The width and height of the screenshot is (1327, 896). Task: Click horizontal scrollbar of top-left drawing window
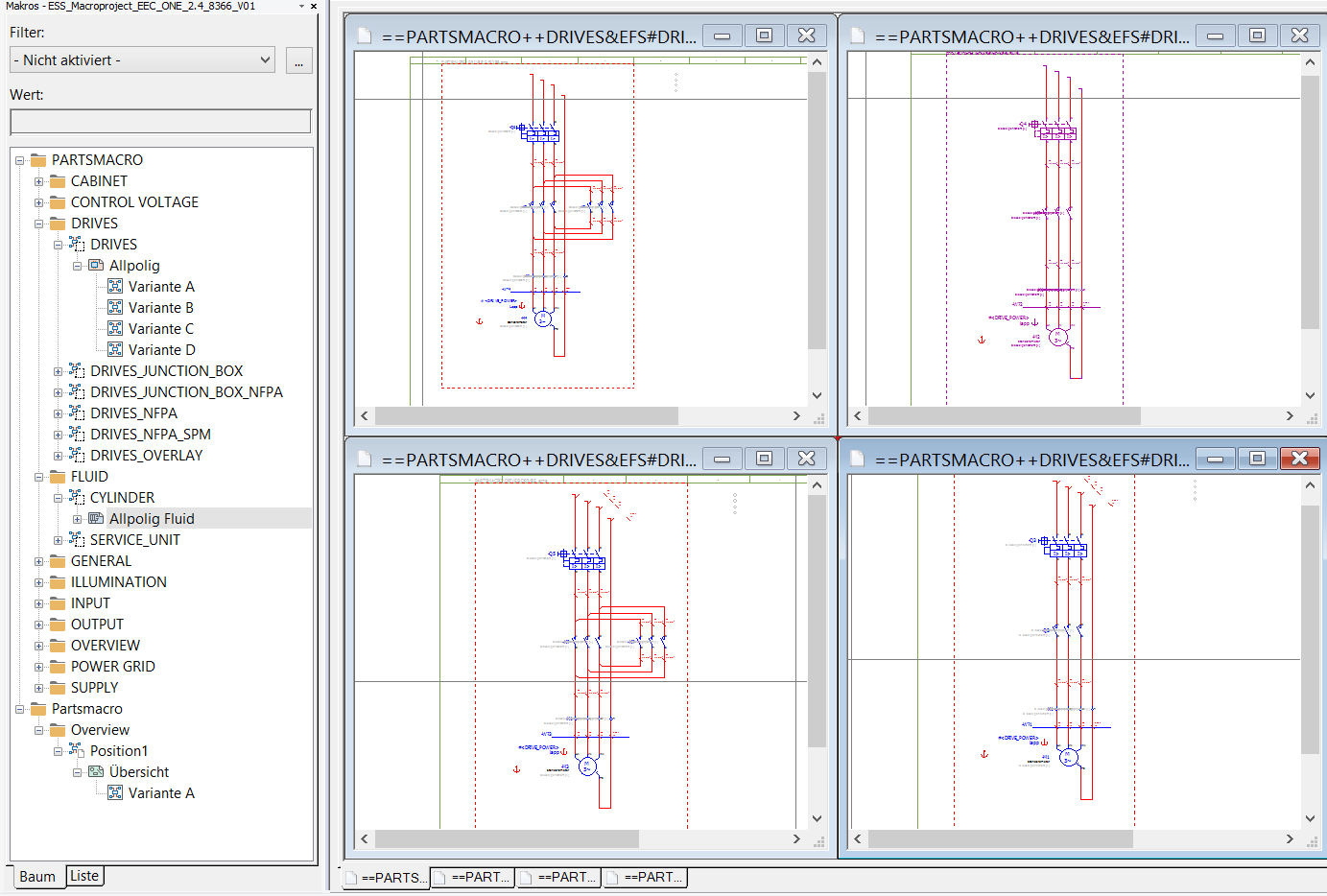point(526,415)
